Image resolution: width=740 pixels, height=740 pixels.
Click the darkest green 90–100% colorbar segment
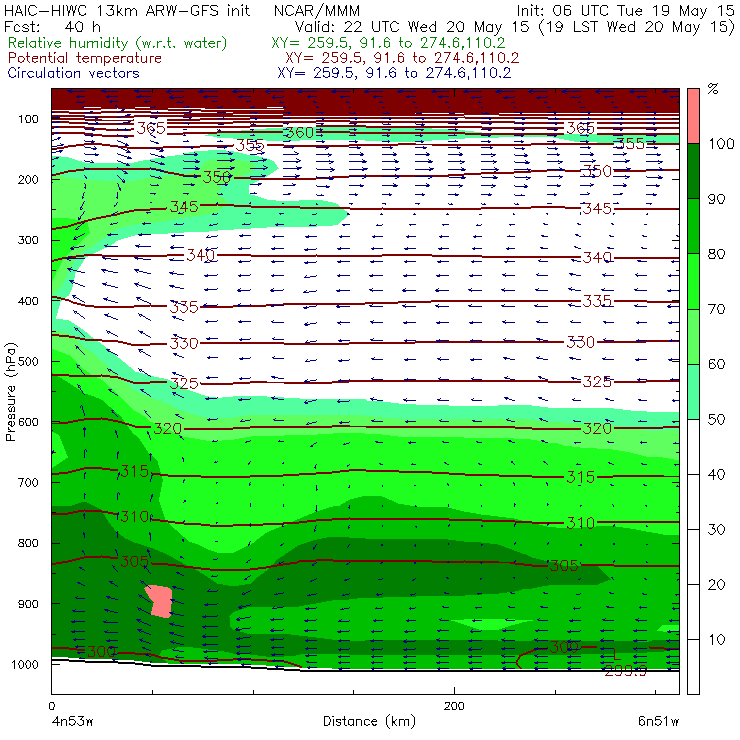click(693, 171)
